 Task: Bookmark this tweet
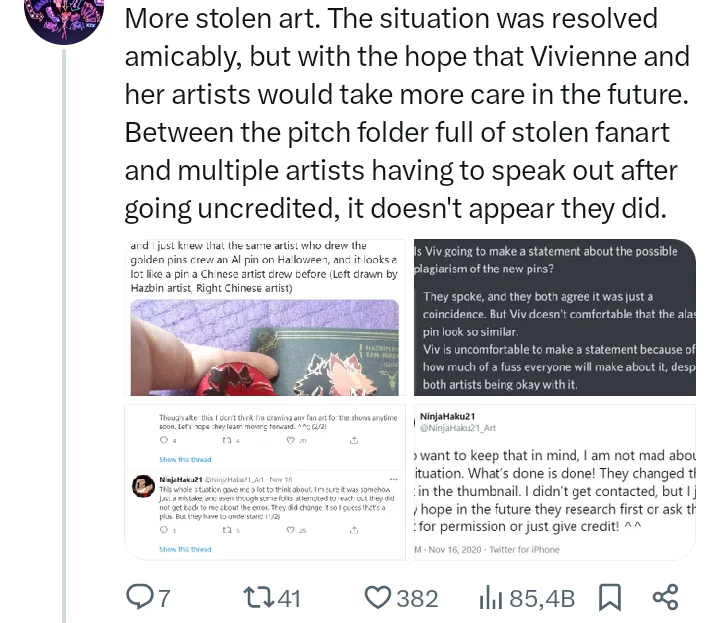pos(609,597)
